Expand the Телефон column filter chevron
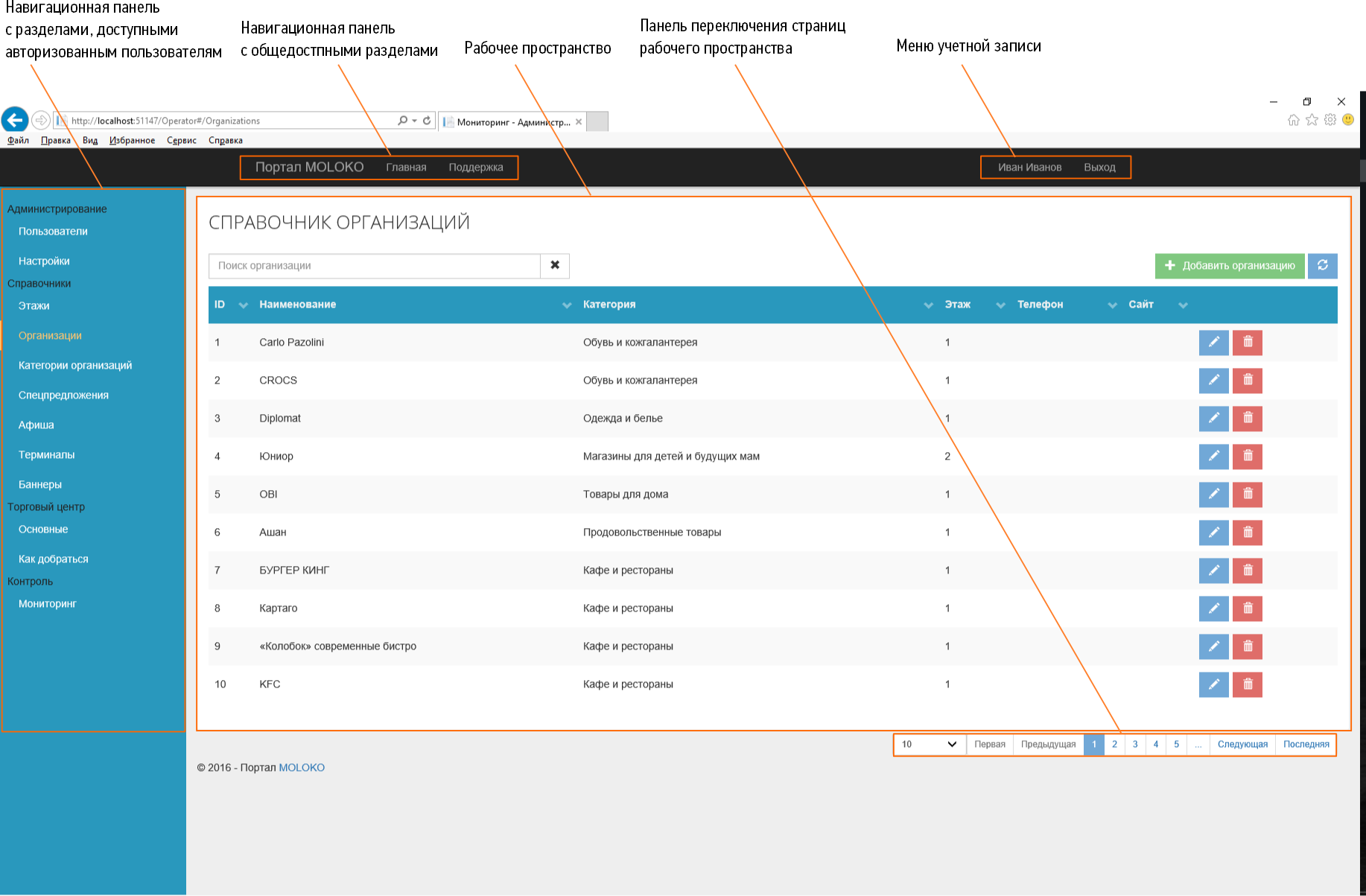Image resolution: width=1366 pixels, height=896 pixels. pyautogui.click(x=1112, y=305)
